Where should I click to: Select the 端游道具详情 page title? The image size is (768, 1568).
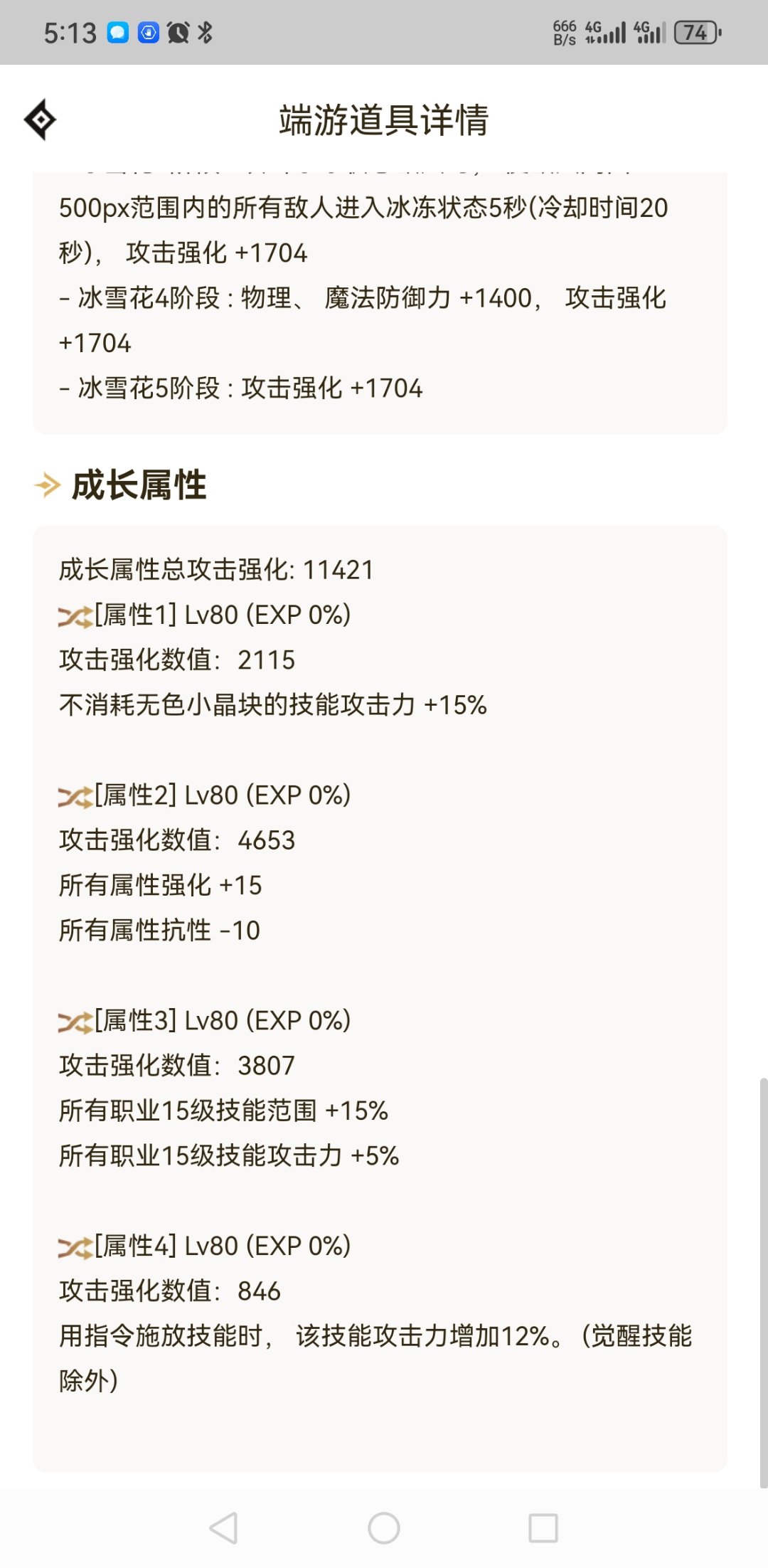tap(384, 120)
